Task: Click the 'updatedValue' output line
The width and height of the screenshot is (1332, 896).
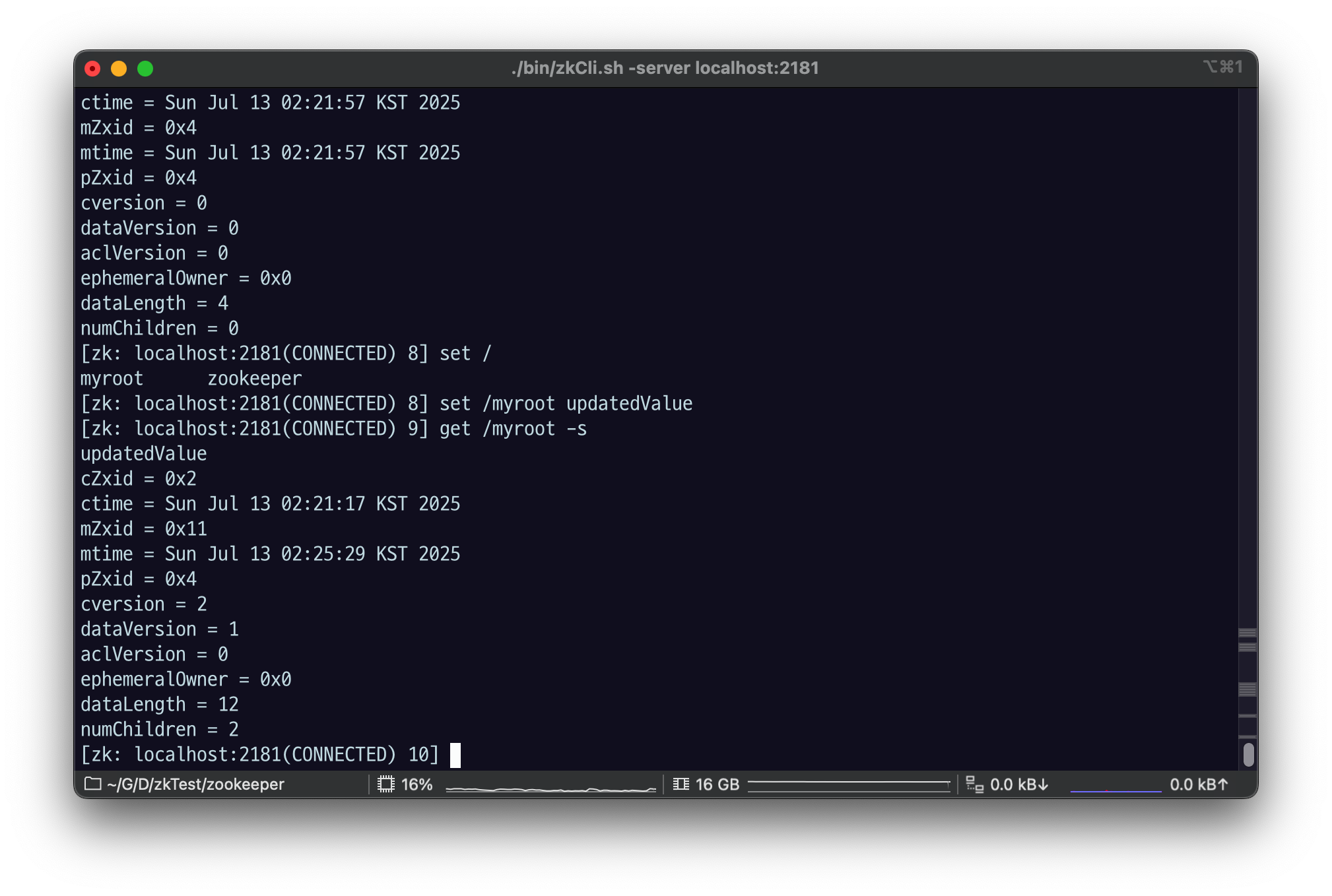Action: [x=144, y=454]
